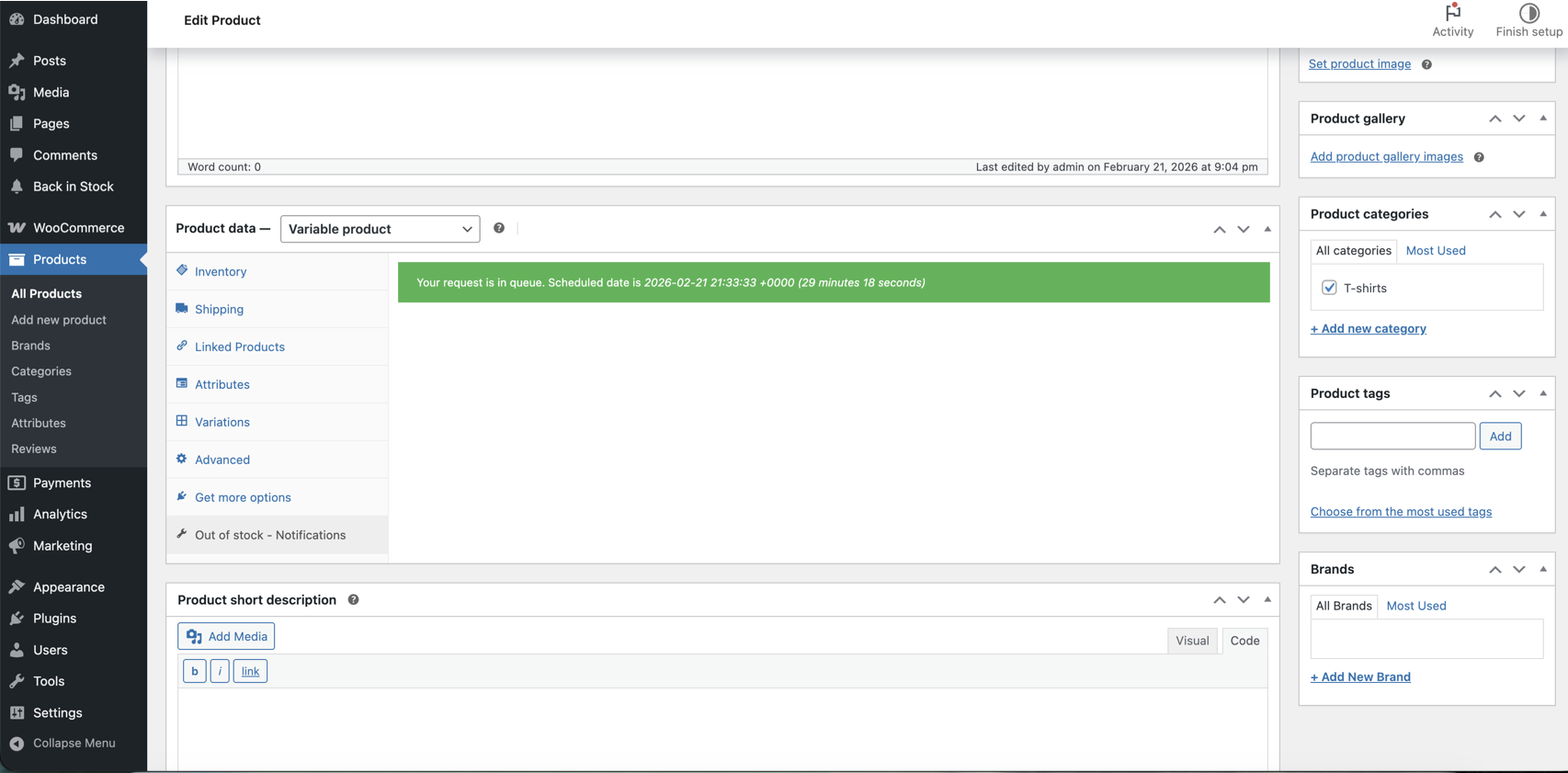
Task: Toggle collapse of Product tags panel
Action: point(1543,392)
